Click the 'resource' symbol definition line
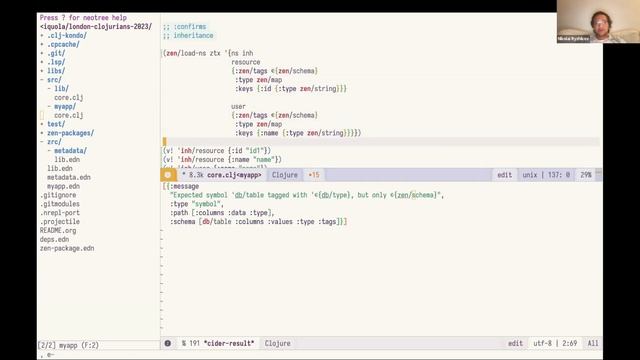This screenshot has width=640, height=360. point(245,62)
